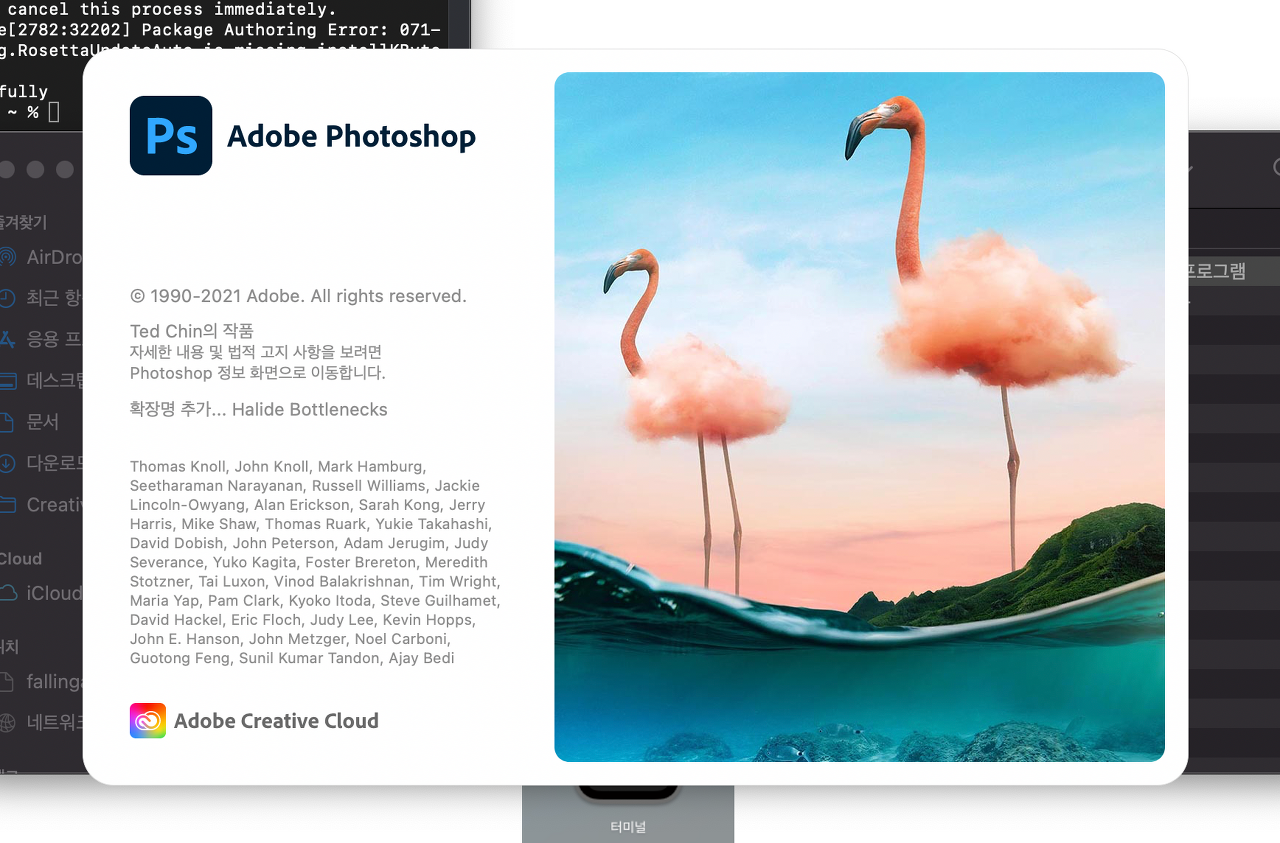Click the Thomas Knoll name in the credits
The image size is (1280, 843).
click(x=178, y=467)
